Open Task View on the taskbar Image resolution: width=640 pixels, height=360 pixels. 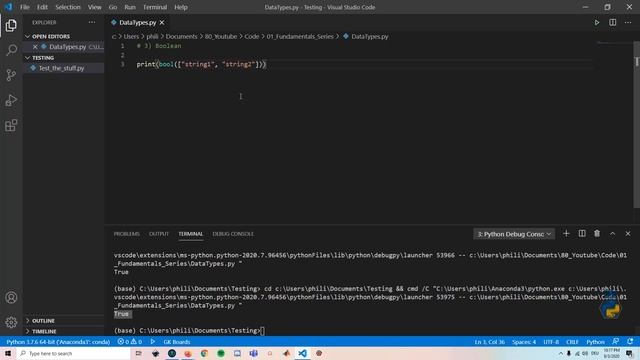[x=139, y=353]
